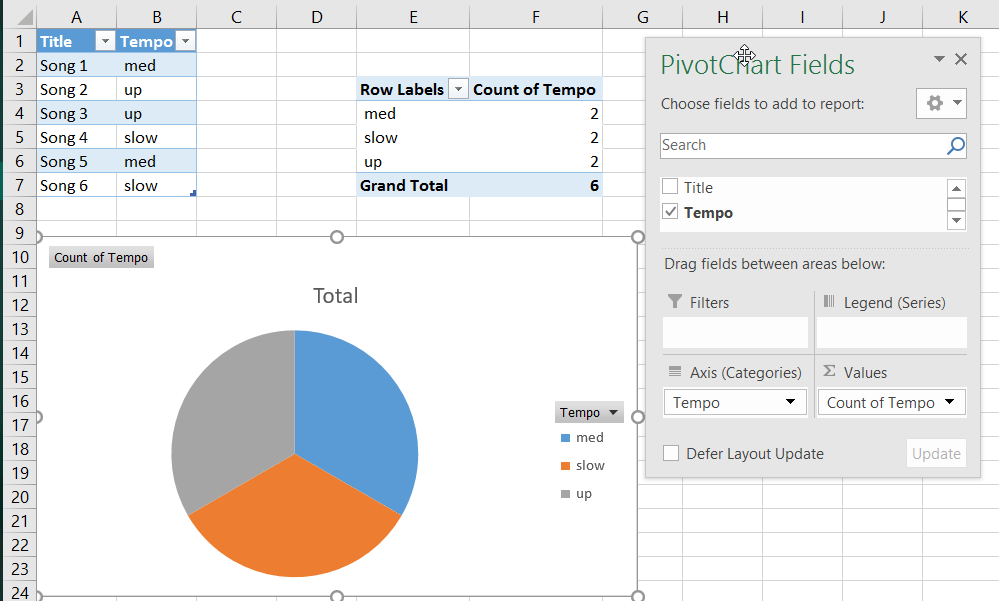This screenshot has width=999, height=601.
Task: Open the Tempo dropdown in Axis Categories
Action: [x=790, y=402]
